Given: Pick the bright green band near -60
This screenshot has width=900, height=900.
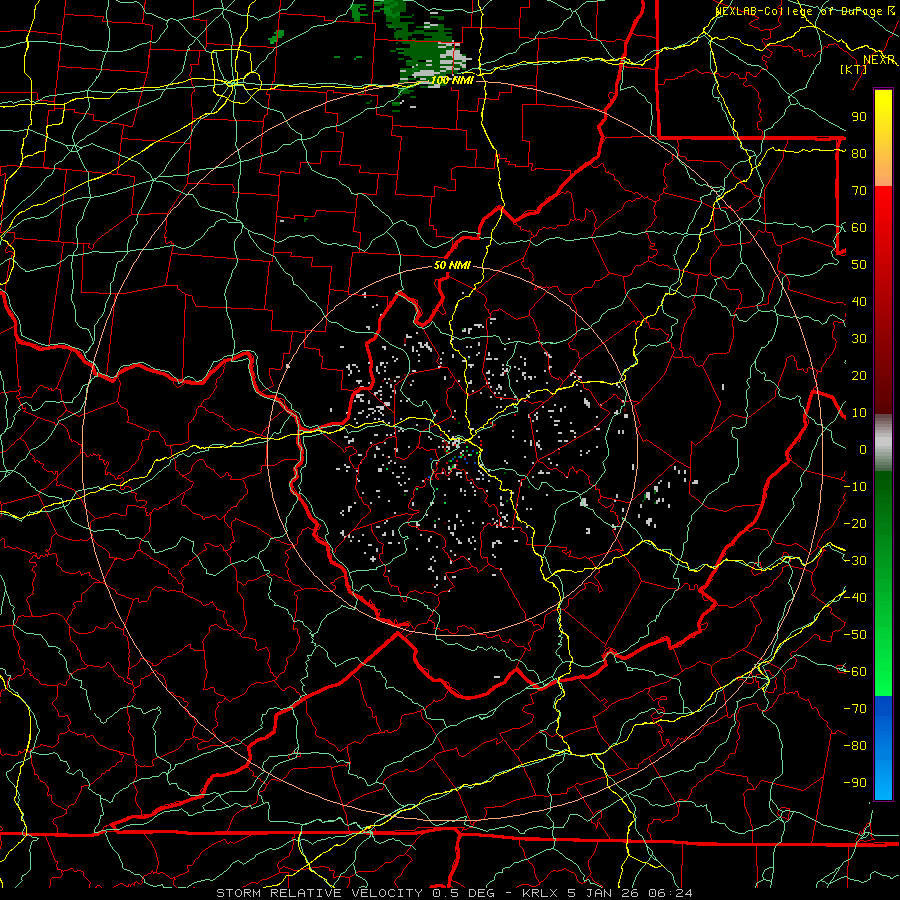Looking at the screenshot, I should pos(883,672).
